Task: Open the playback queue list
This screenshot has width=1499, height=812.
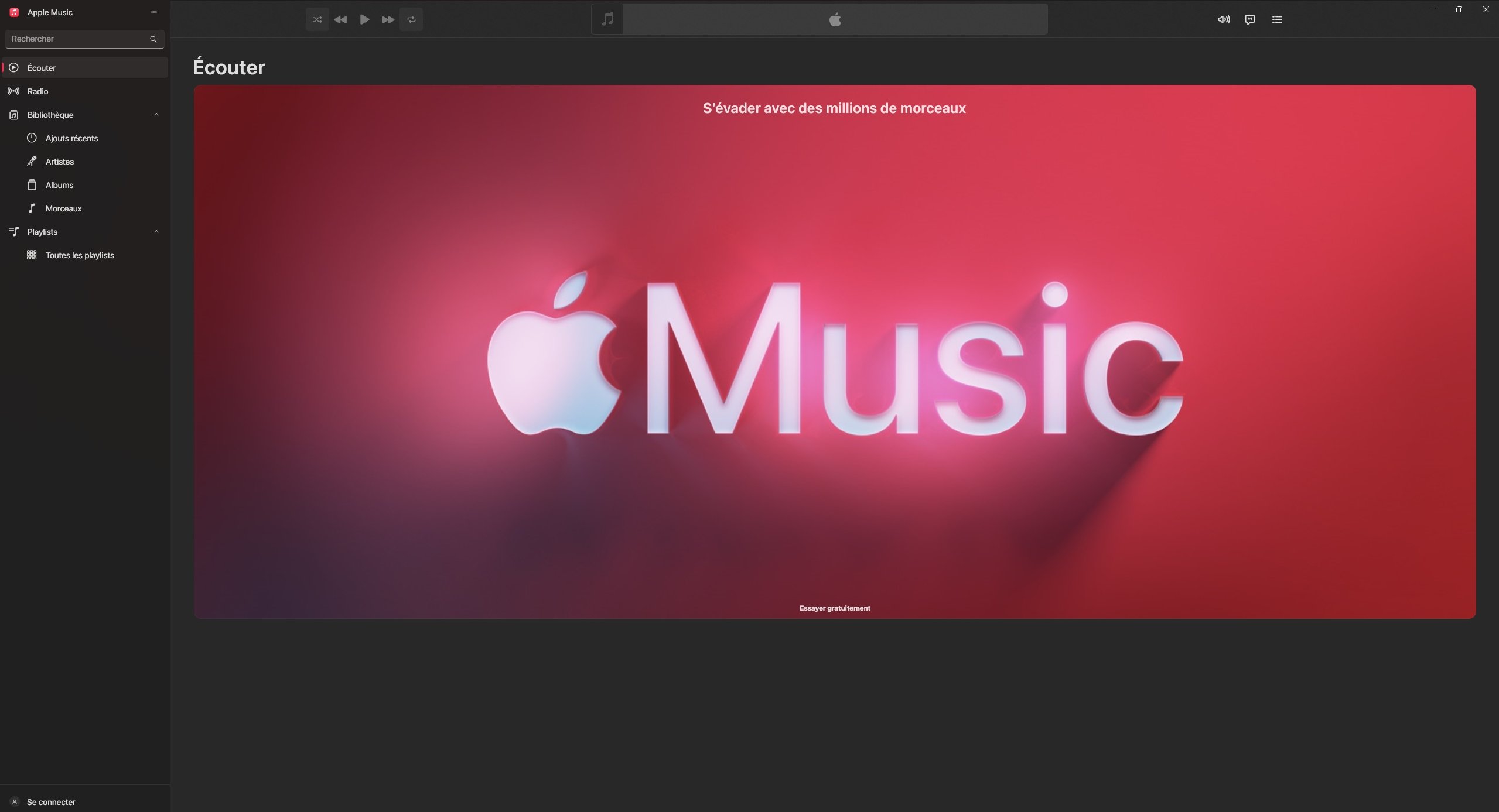Action: [1276, 19]
